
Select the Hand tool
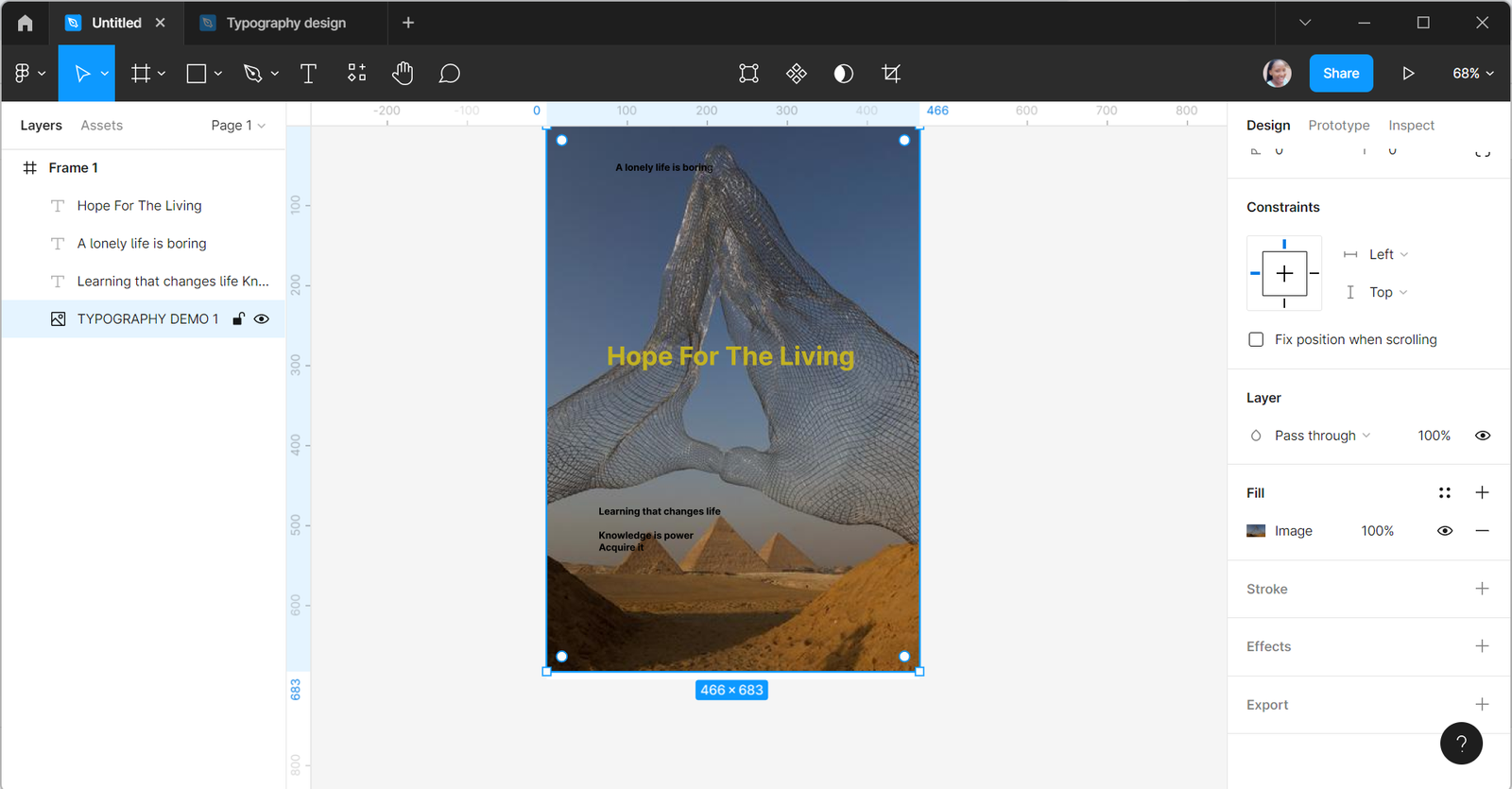tap(404, 73)
